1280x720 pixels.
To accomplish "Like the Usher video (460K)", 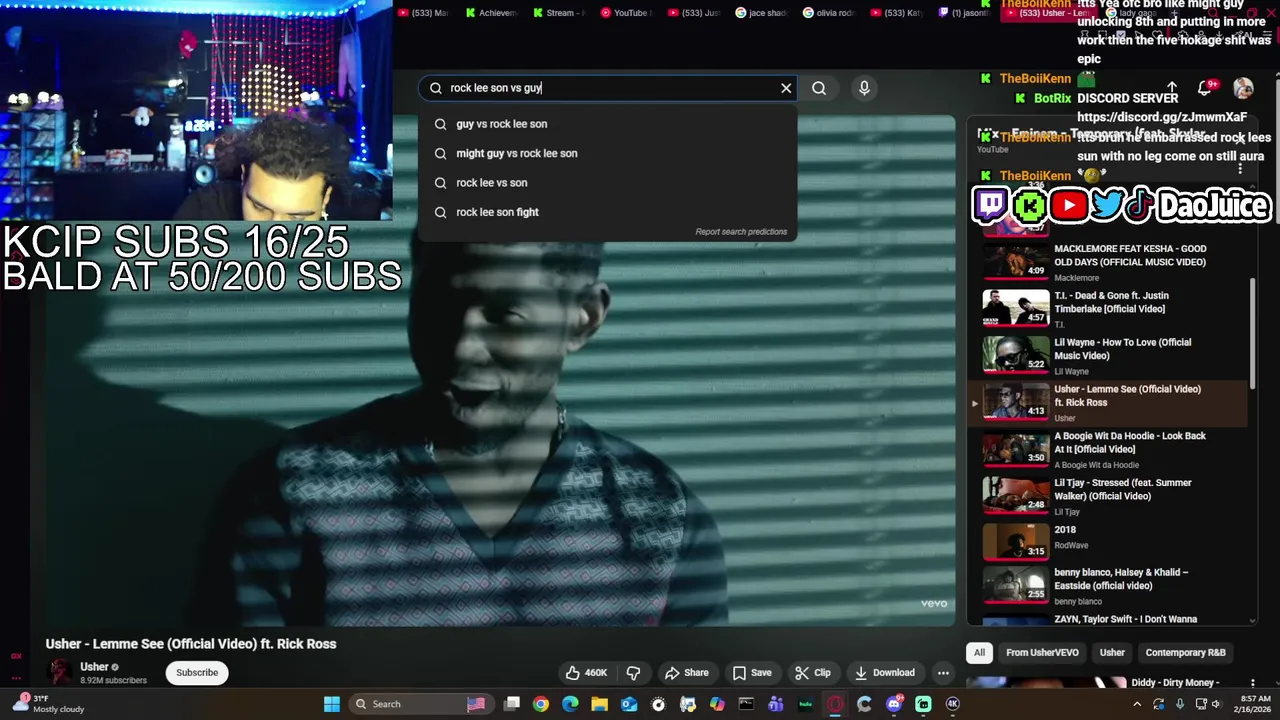I will pyautogui.click(x=586, y=673).
